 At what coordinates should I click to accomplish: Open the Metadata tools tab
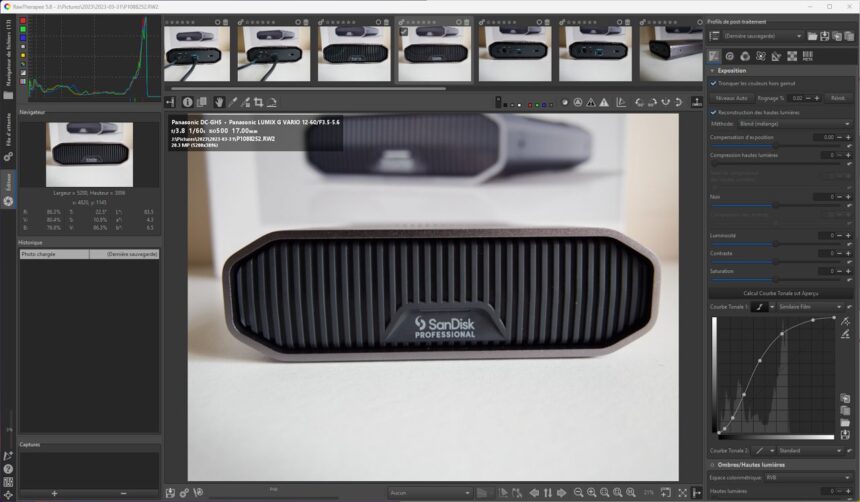(807, 56)
